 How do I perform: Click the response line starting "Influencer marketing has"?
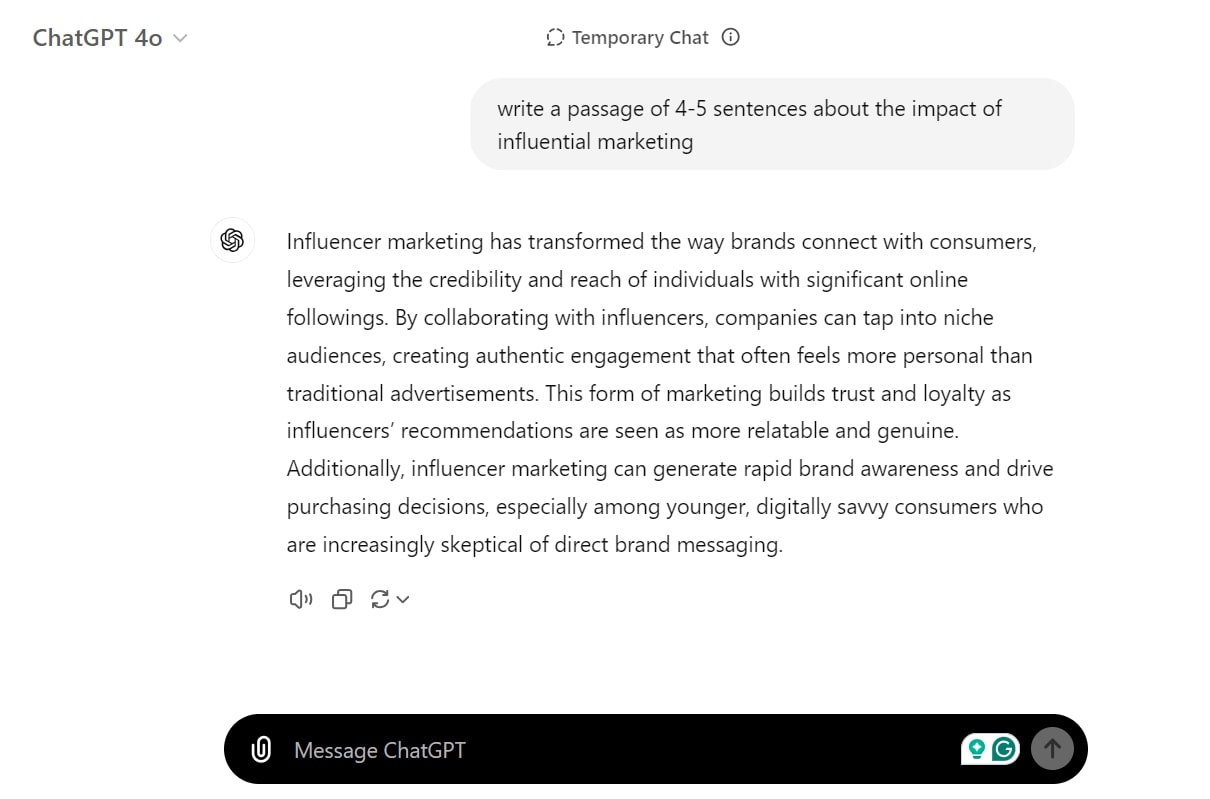660,242
